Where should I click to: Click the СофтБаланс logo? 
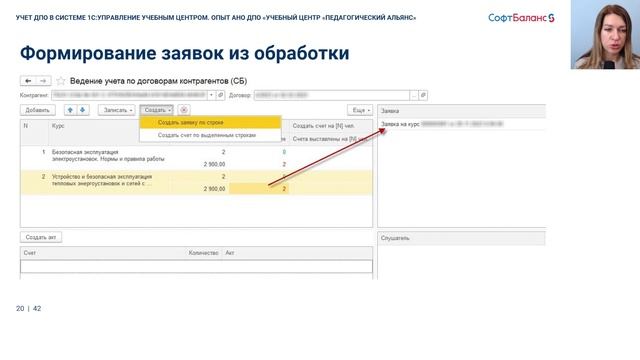click(521, 18)
